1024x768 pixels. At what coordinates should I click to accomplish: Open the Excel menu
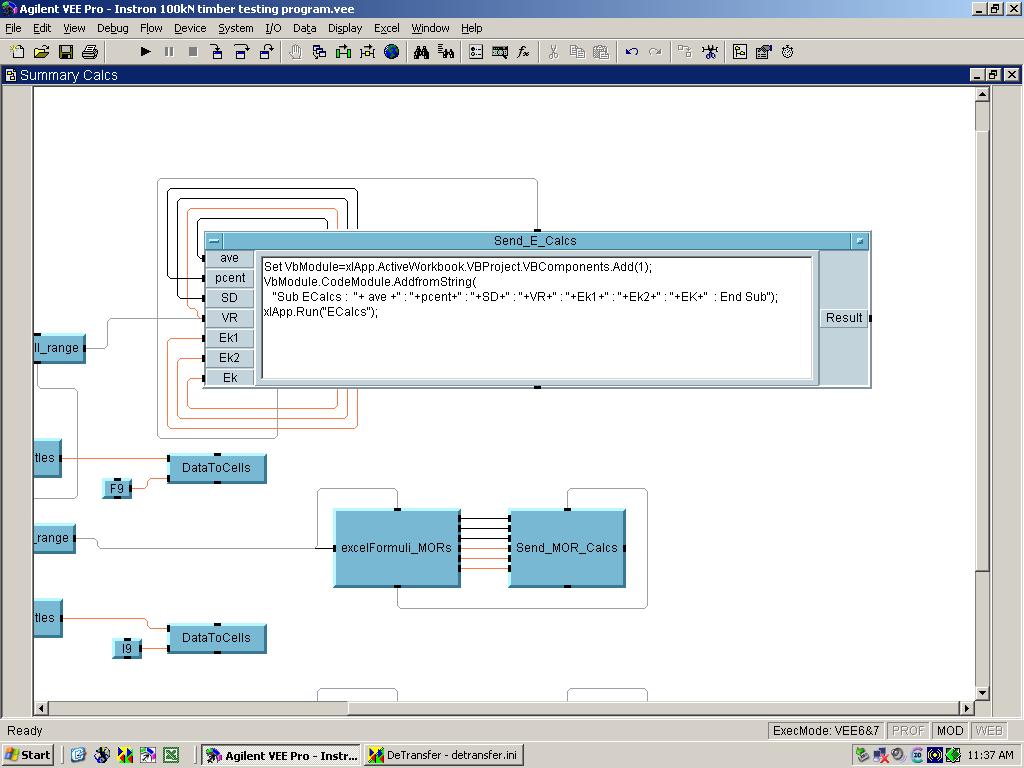coord(386,28)
